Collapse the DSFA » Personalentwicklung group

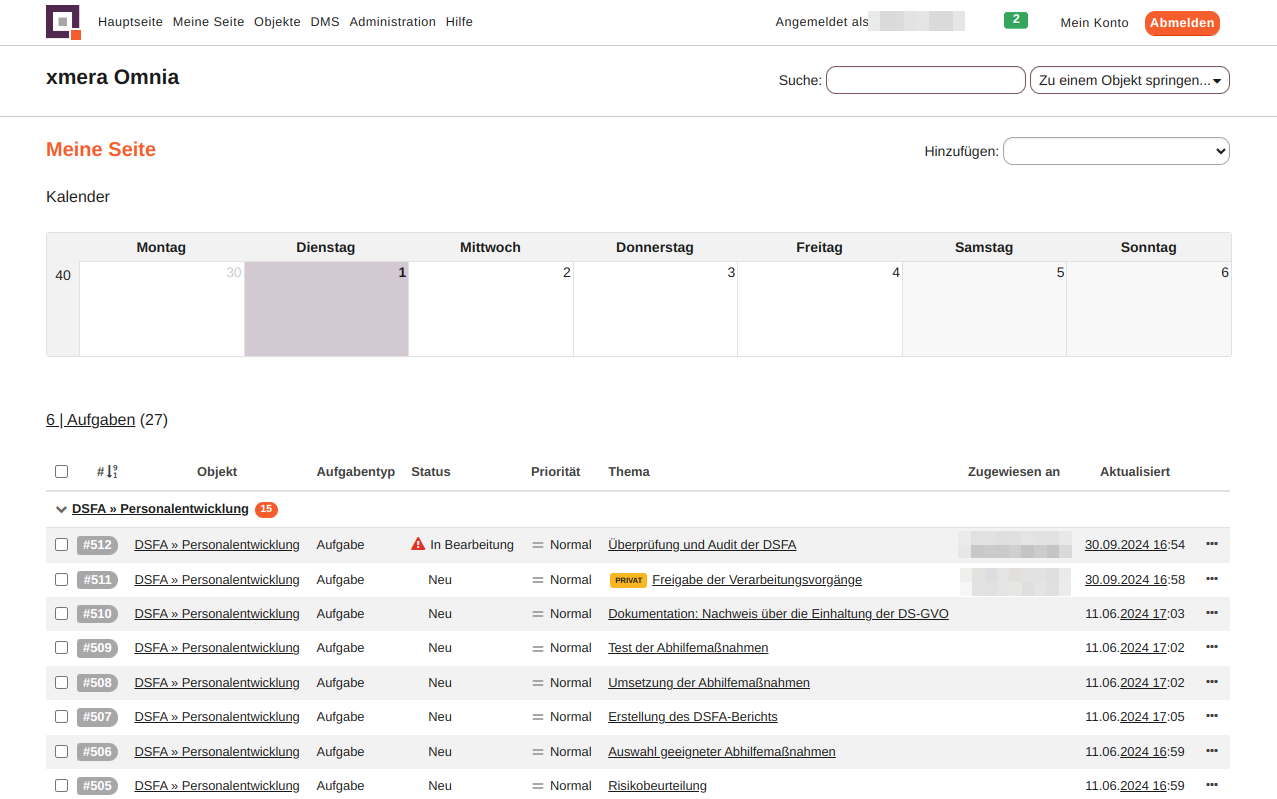tap(61, 510)
